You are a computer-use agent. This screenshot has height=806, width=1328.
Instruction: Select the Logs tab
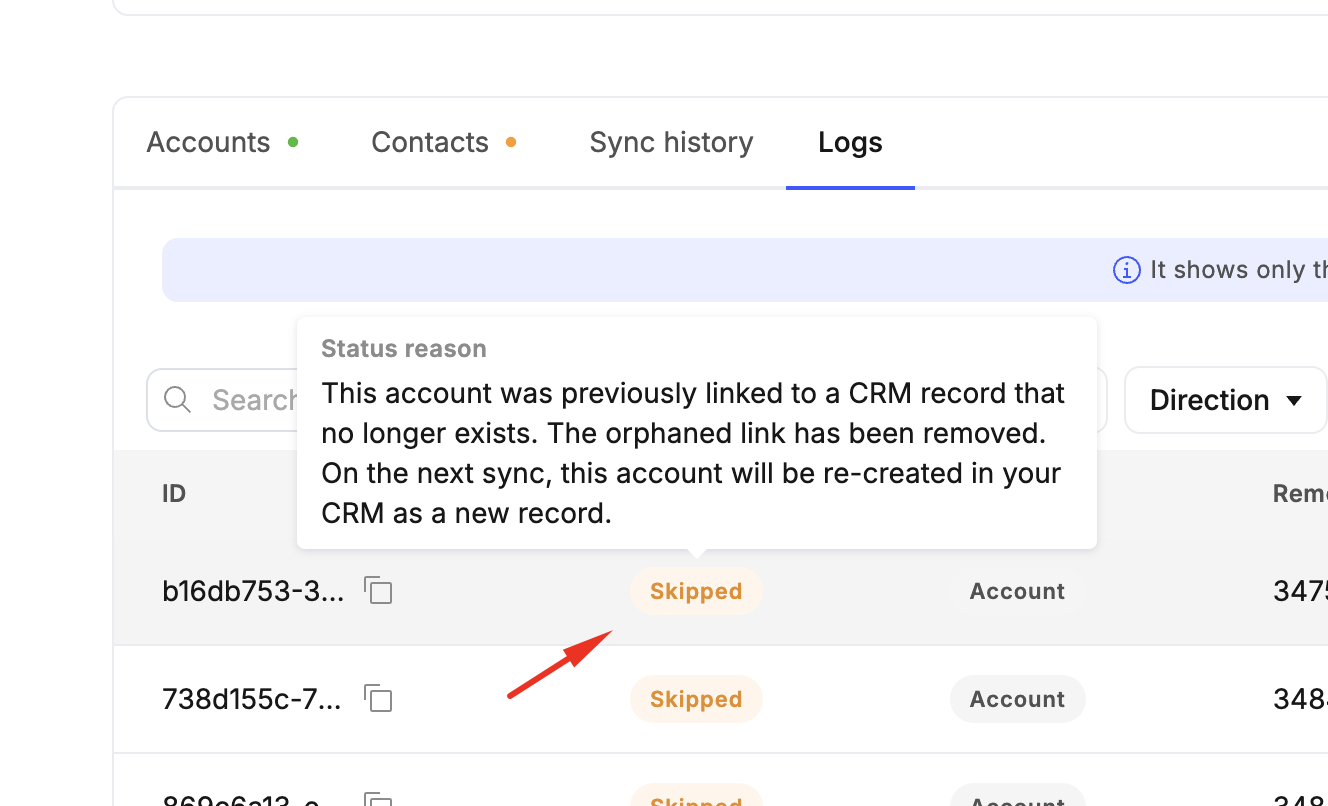point(850,143)
